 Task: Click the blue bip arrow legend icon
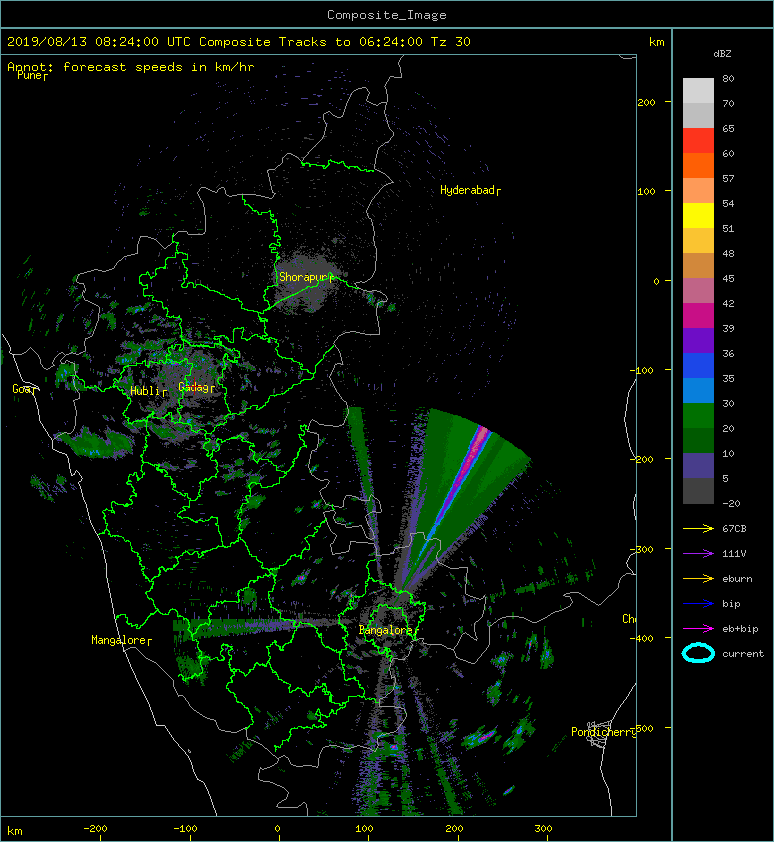698,604
